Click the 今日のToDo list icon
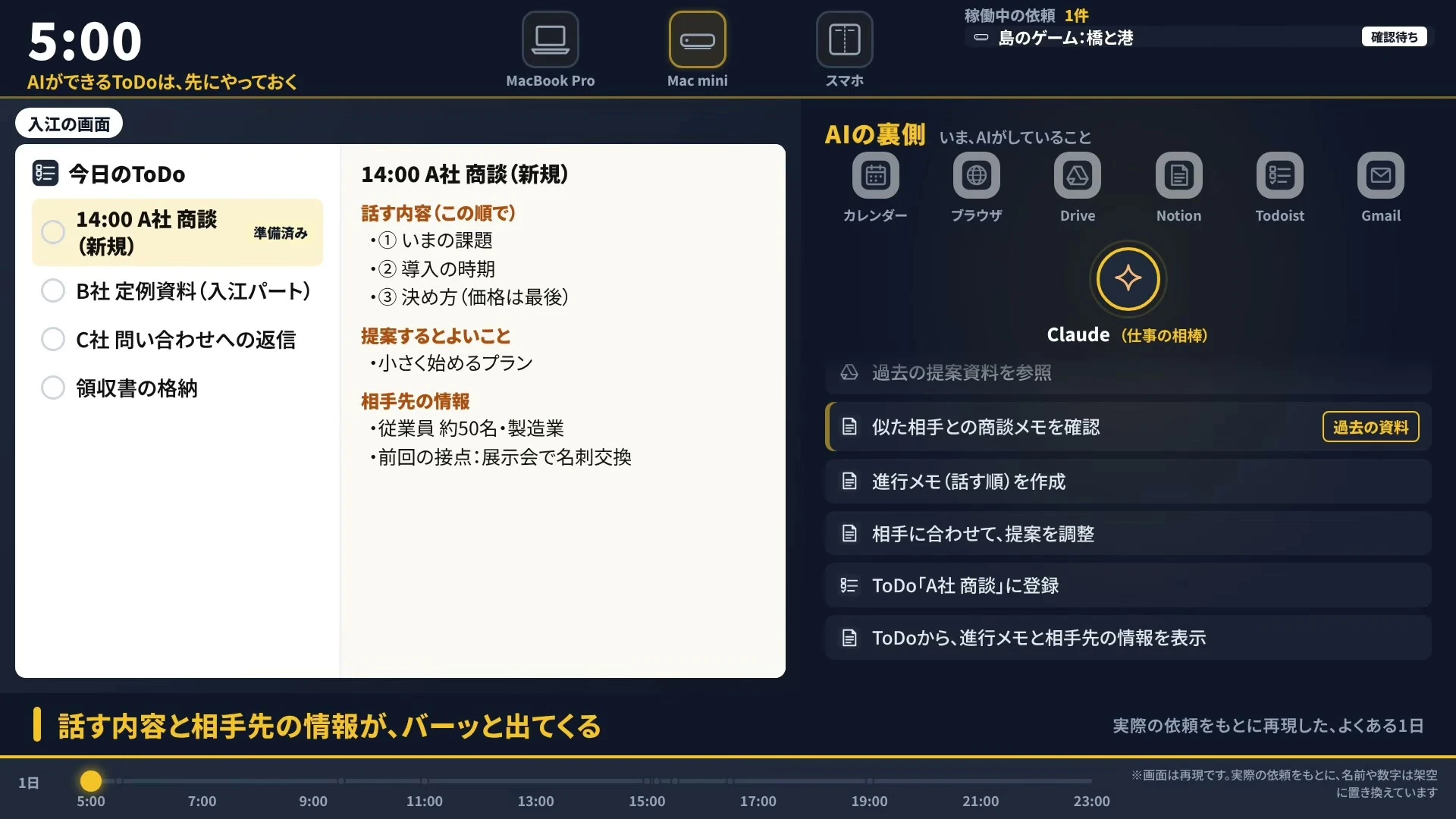Viewport: 1456px width, 819px height. click(45, 174)
